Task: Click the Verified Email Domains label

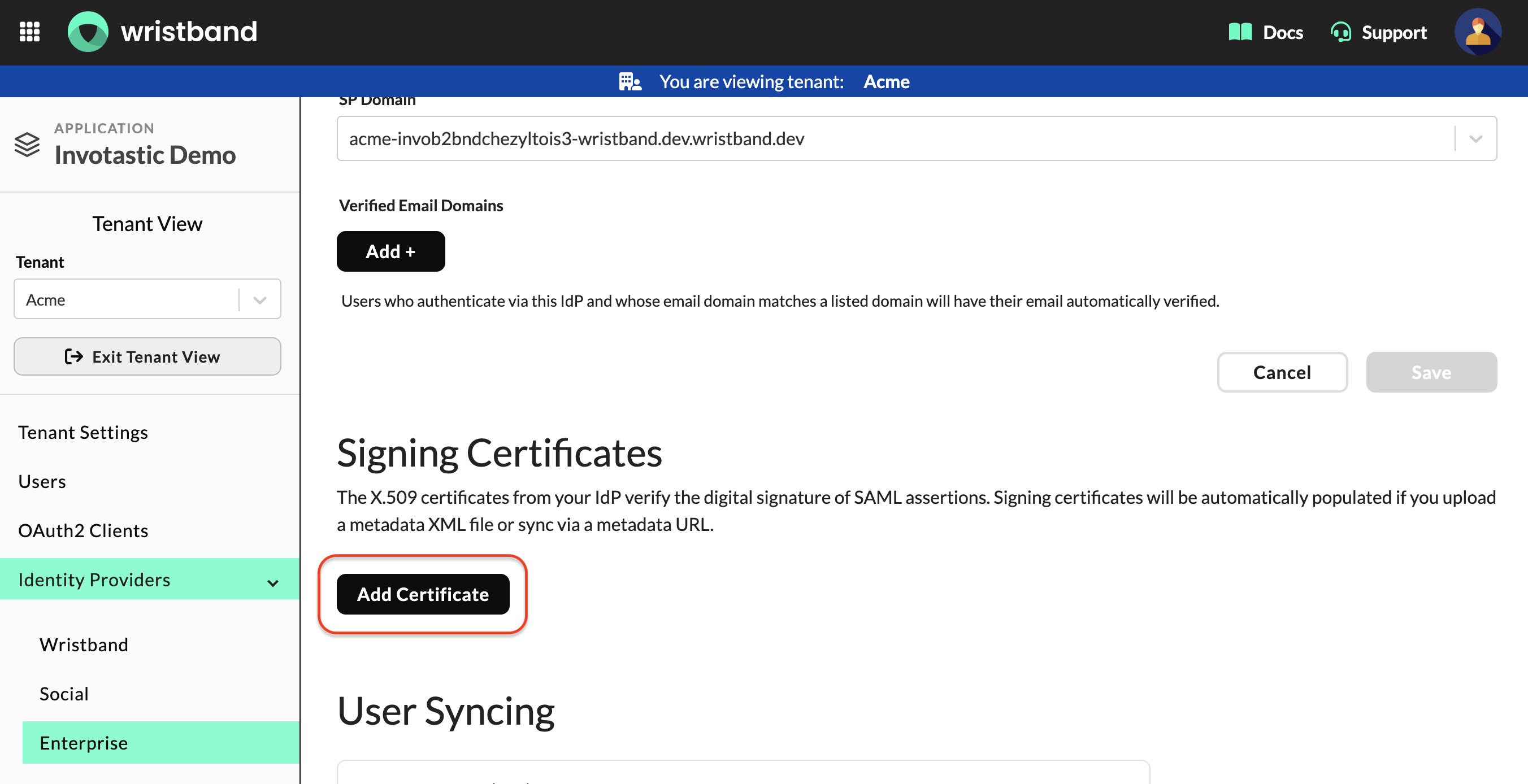Action: tap(420, 206)
